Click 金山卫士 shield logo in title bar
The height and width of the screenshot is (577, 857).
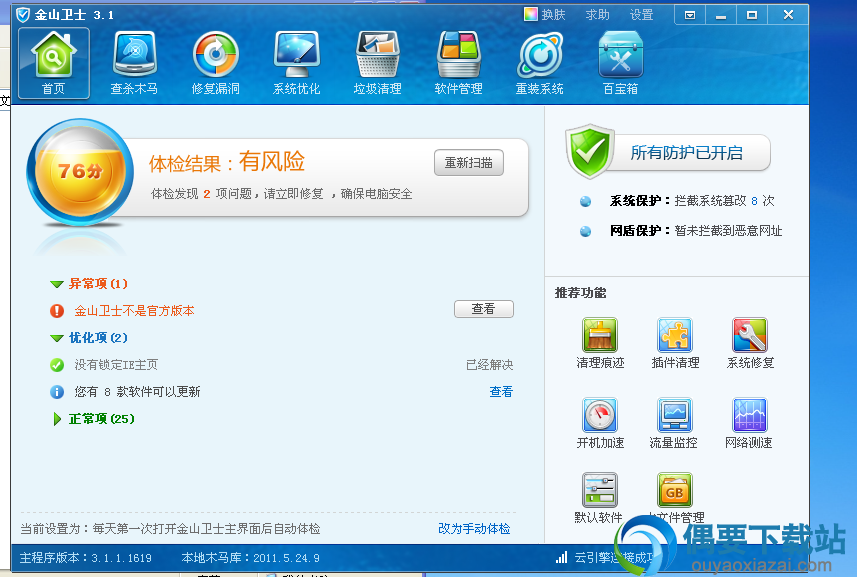click(x=23, y=15)
